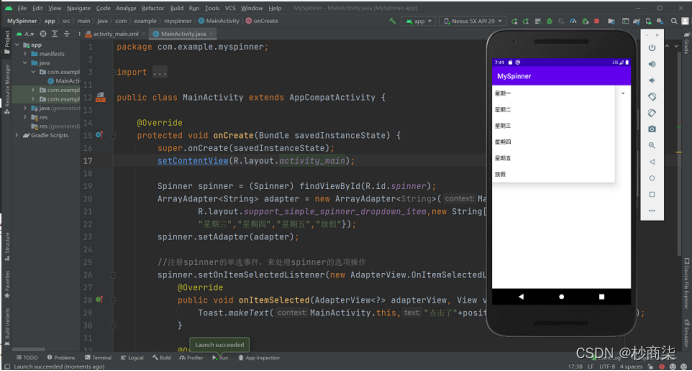Expand the java (generated) folder
Image resolution: width=692 pixels, height=371 pixels.
(25, 108)
